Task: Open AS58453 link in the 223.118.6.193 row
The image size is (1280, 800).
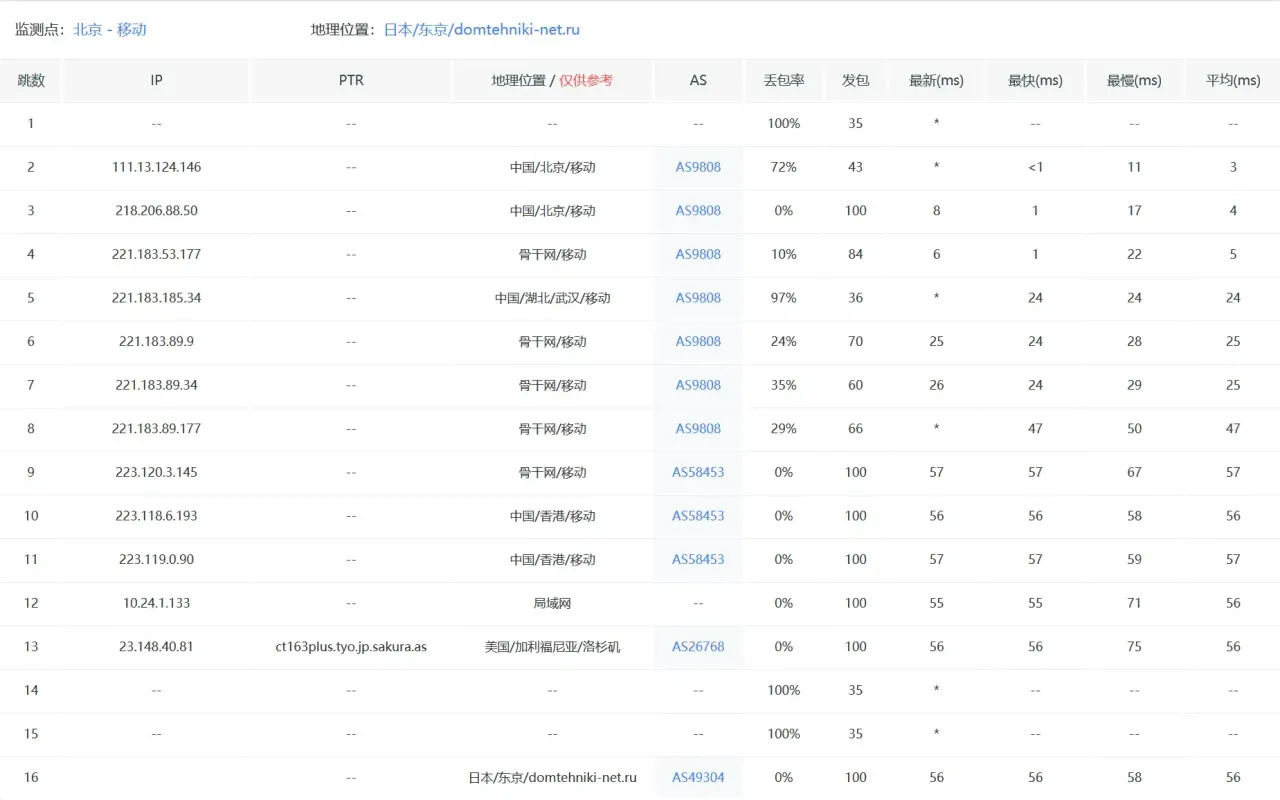Action: (698, 516)
